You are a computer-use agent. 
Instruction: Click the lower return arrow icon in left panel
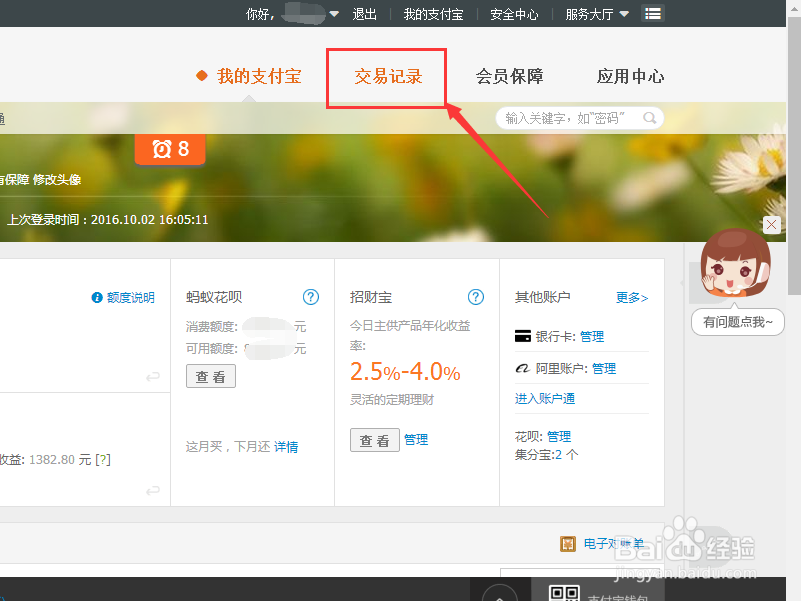coord(153,491)
